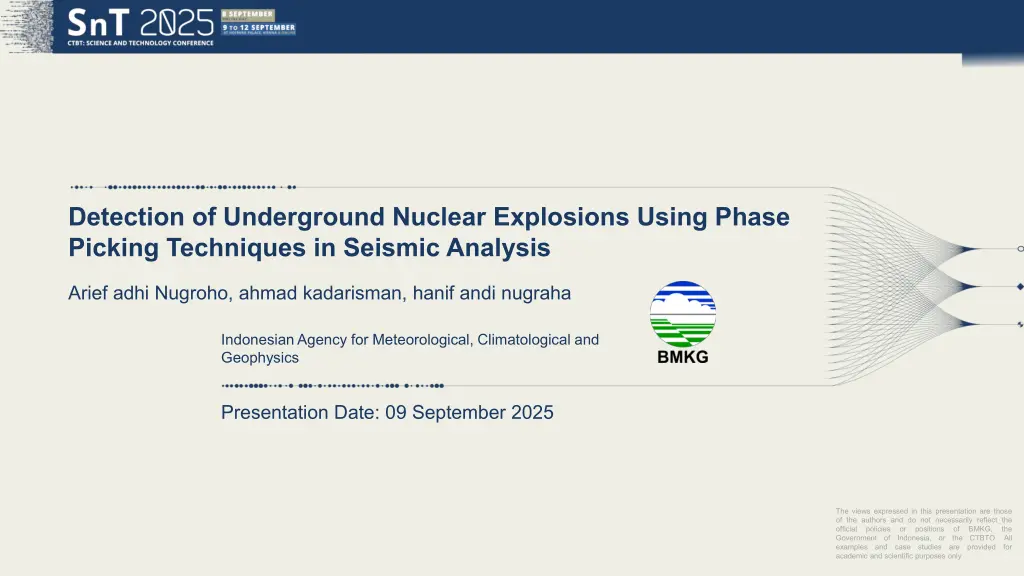
Task: Click the CTBT Science and Technology Conference tagline
Action: [139, 42]
